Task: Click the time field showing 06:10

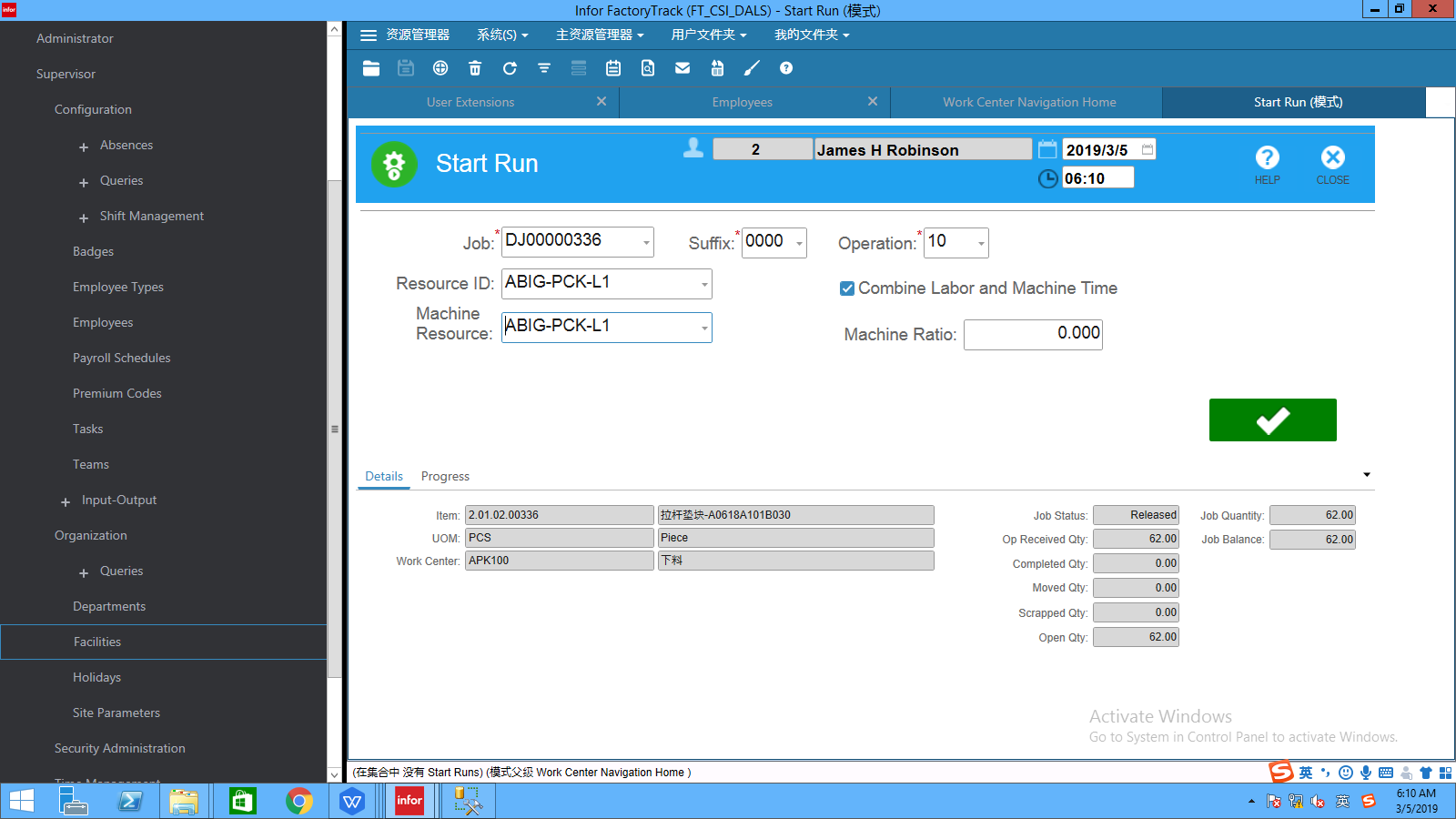Action: [x=1098, y=178]
